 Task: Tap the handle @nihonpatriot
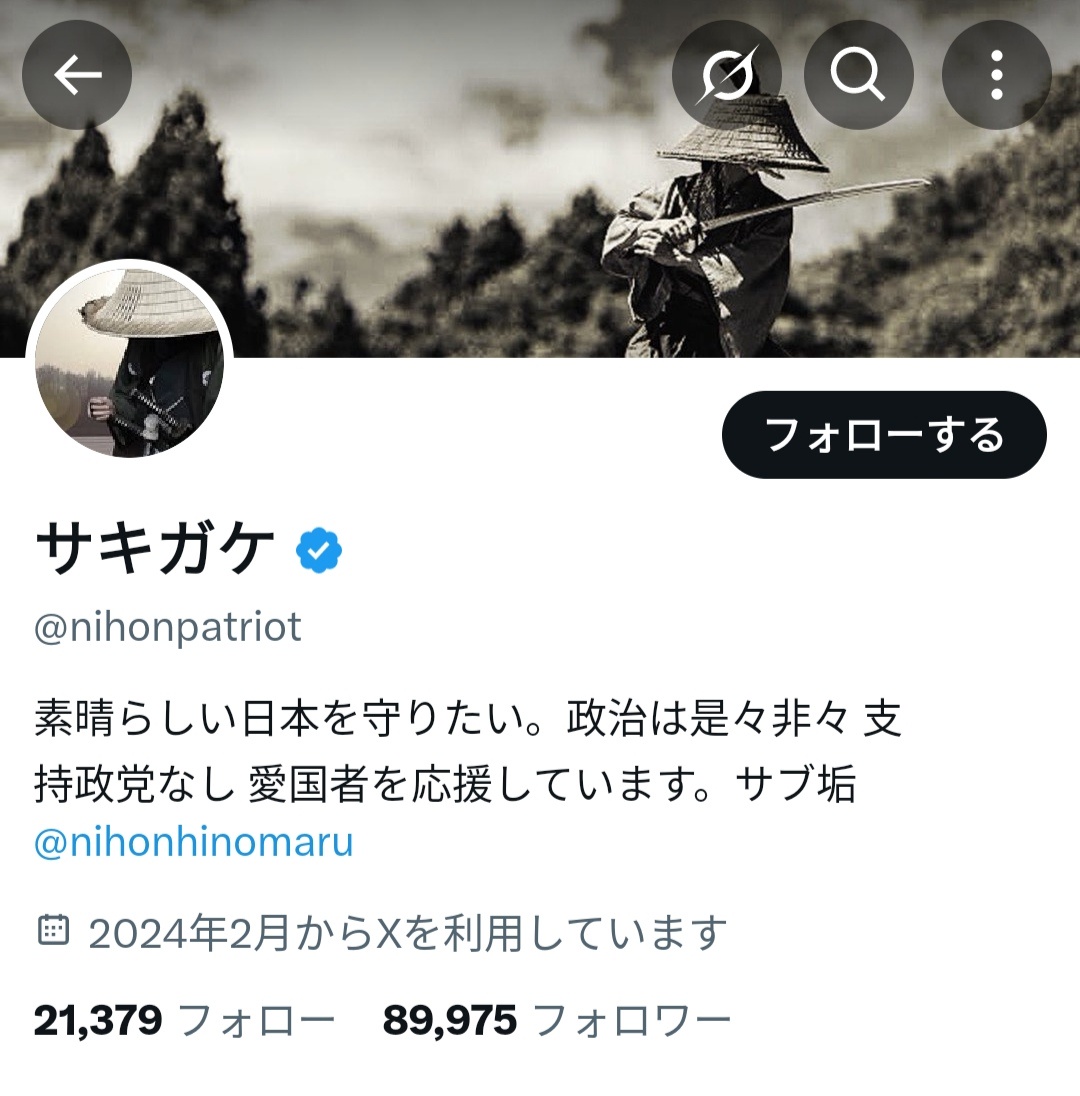click(x=168, y=627)
